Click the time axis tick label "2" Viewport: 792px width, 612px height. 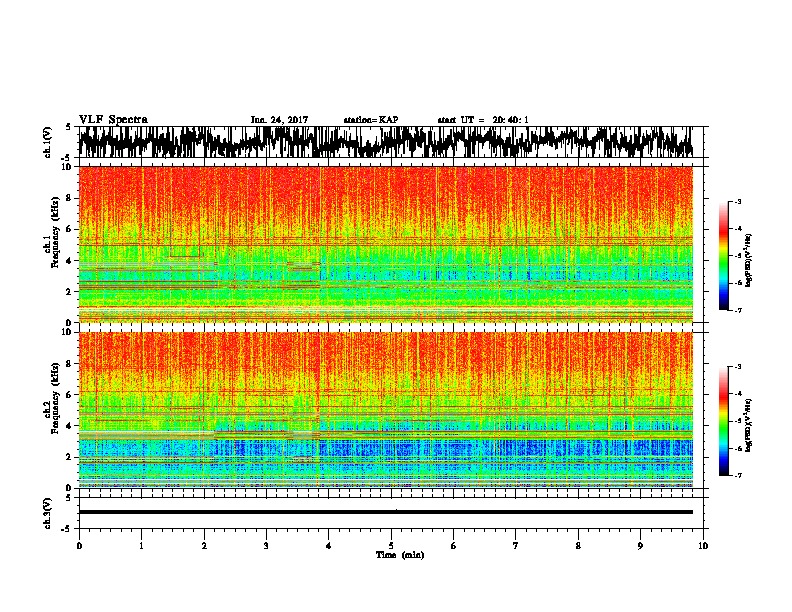204,546
